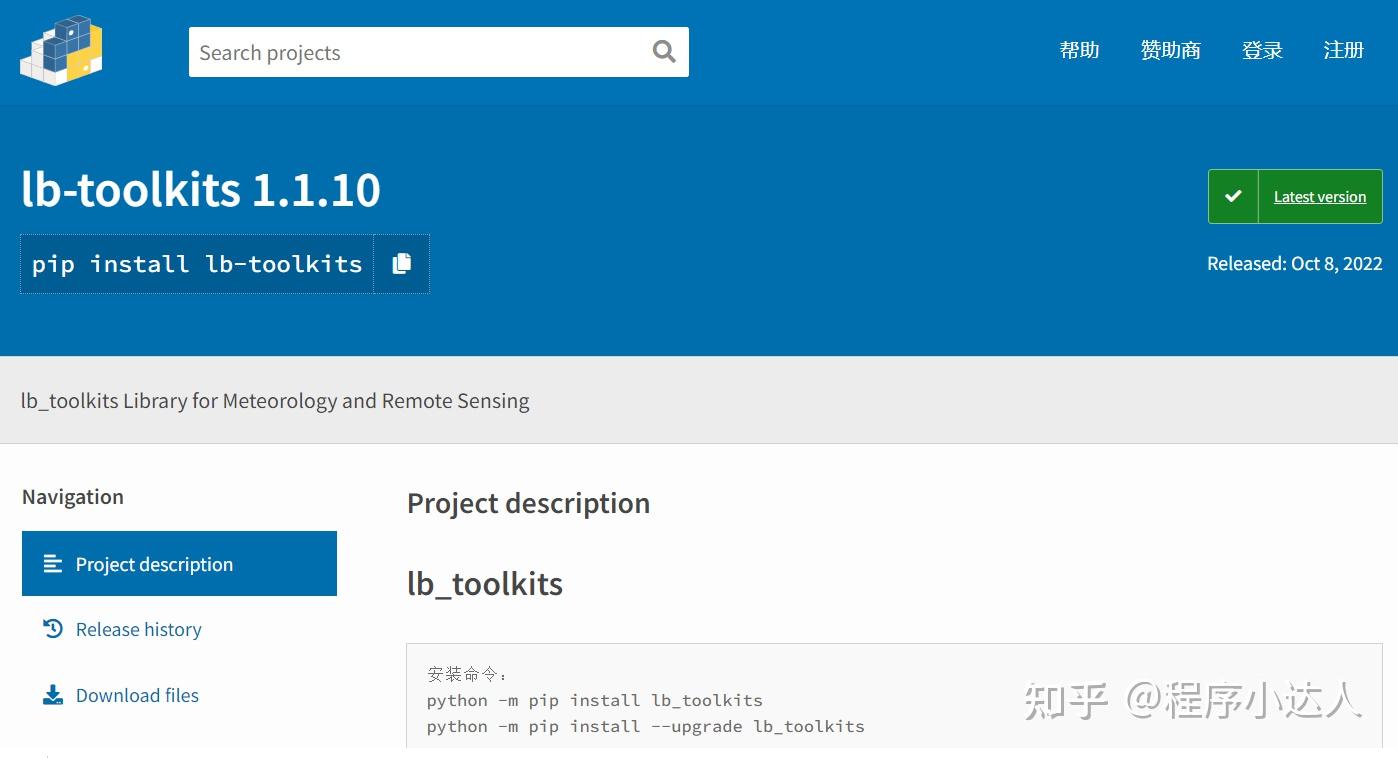Viewport: 1398px width, 758px height.
Task: Click the 注册 link
Action: 1344,50
